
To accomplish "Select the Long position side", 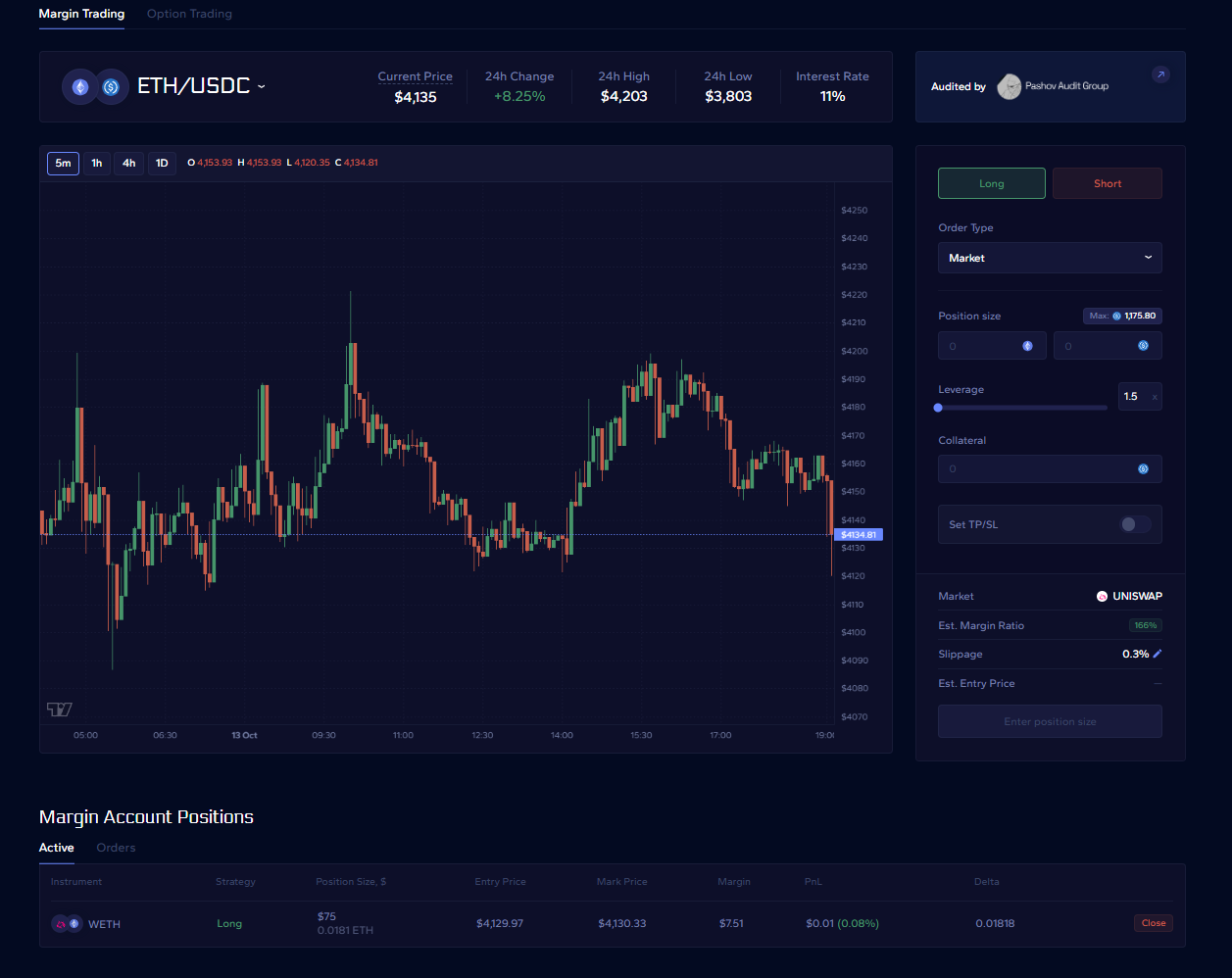I will 991,183.
